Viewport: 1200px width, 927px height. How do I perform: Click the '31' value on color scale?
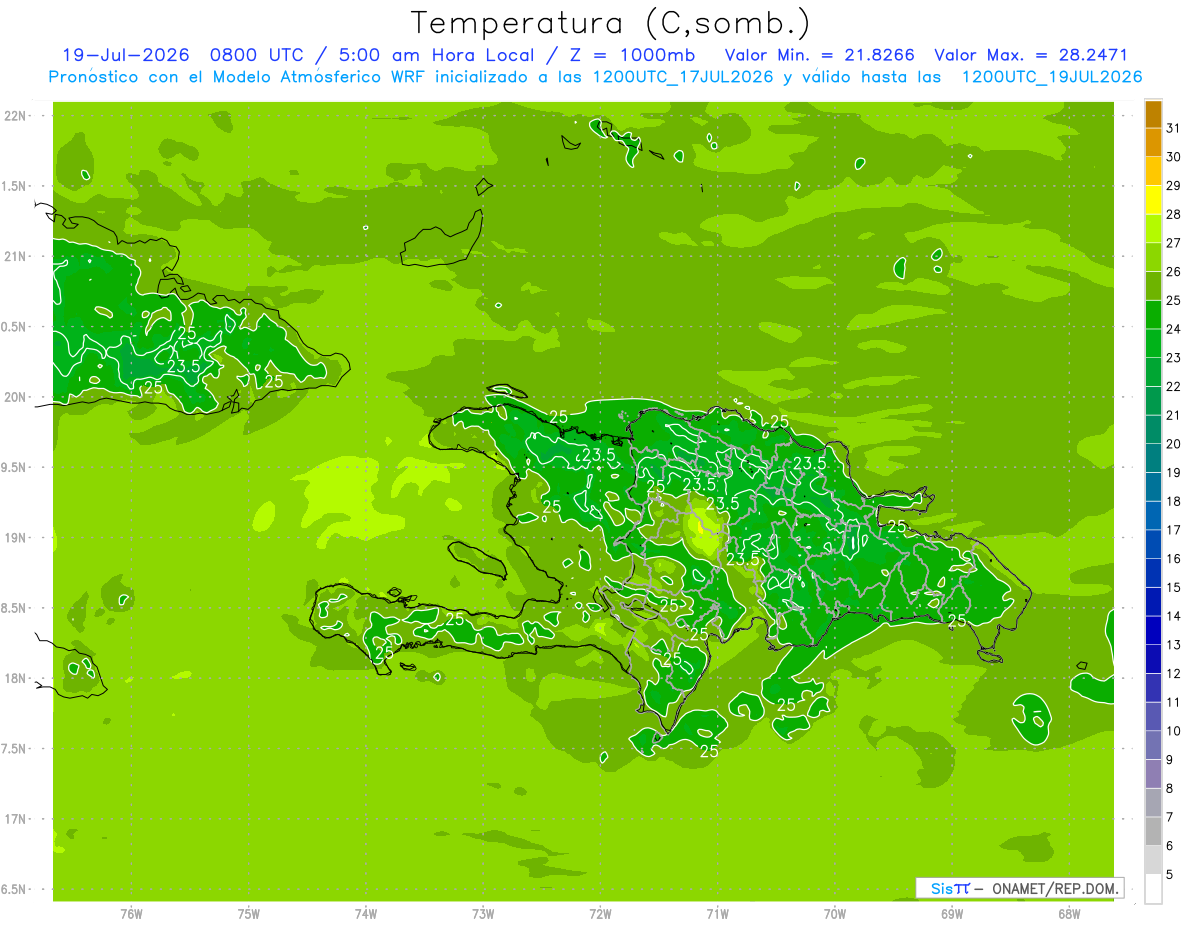coord(1174,128)
